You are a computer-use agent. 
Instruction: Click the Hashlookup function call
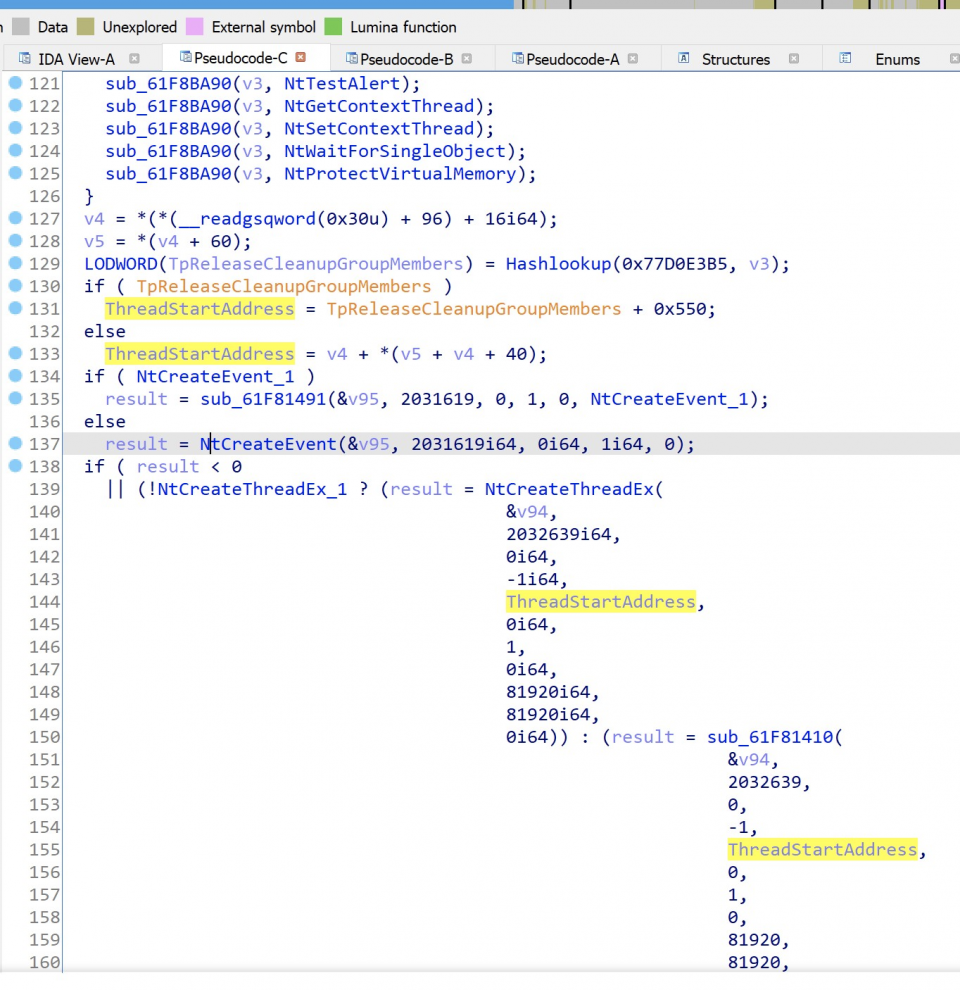[558, 264]
